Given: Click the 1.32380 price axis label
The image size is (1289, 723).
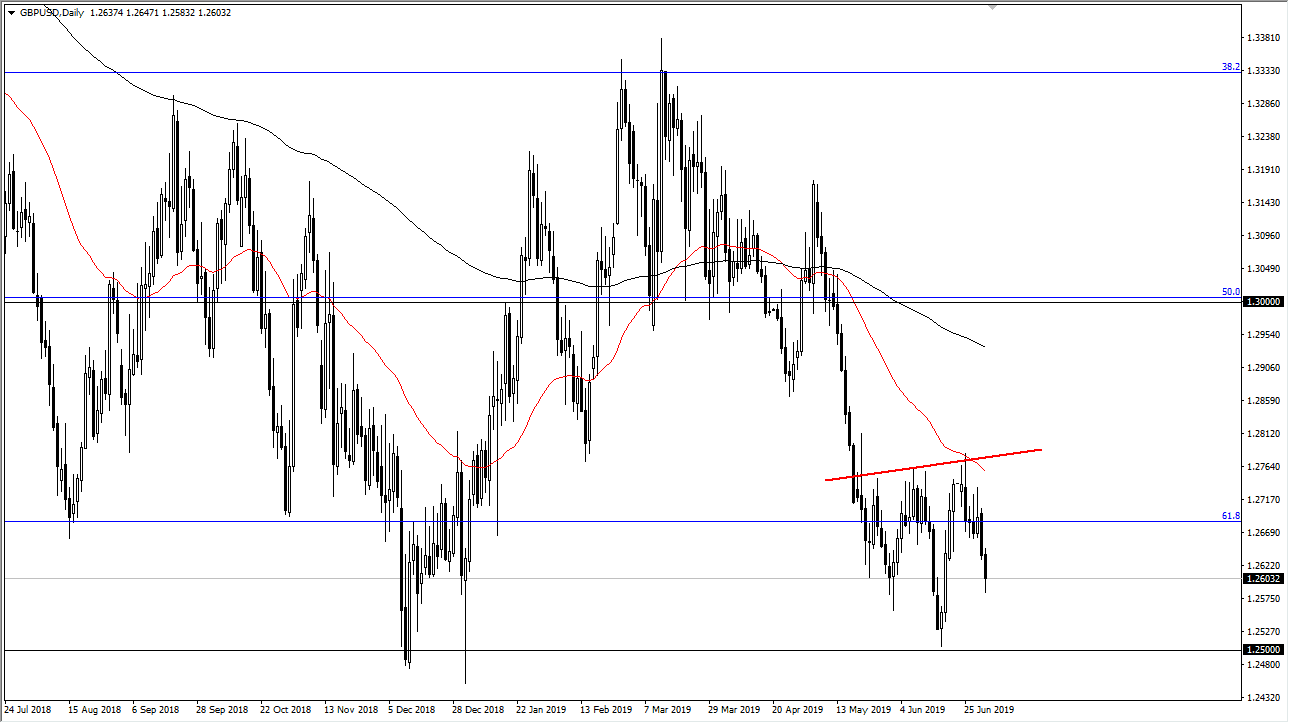Looking at the screenshot, I should (x=1264, y=137).
